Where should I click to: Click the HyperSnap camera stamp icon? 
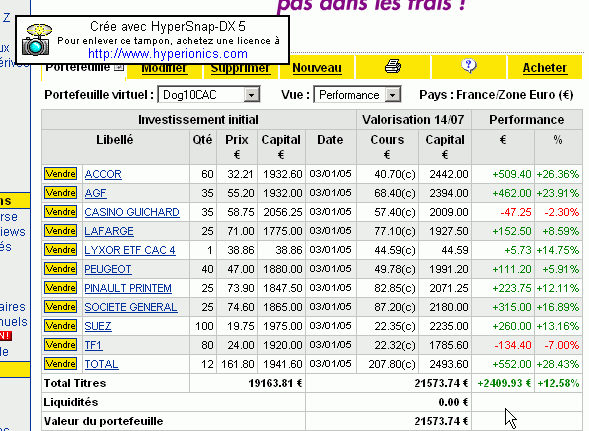click(36, 40)
